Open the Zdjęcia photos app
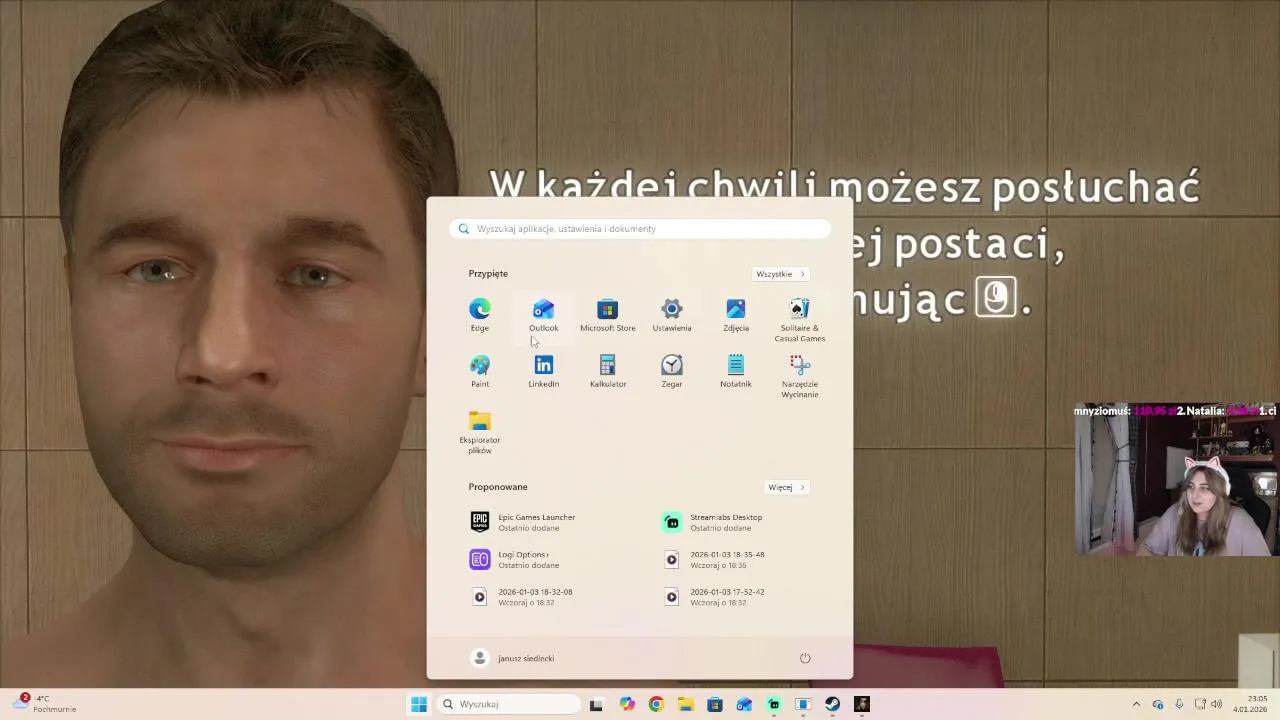 tap(736, 315)
